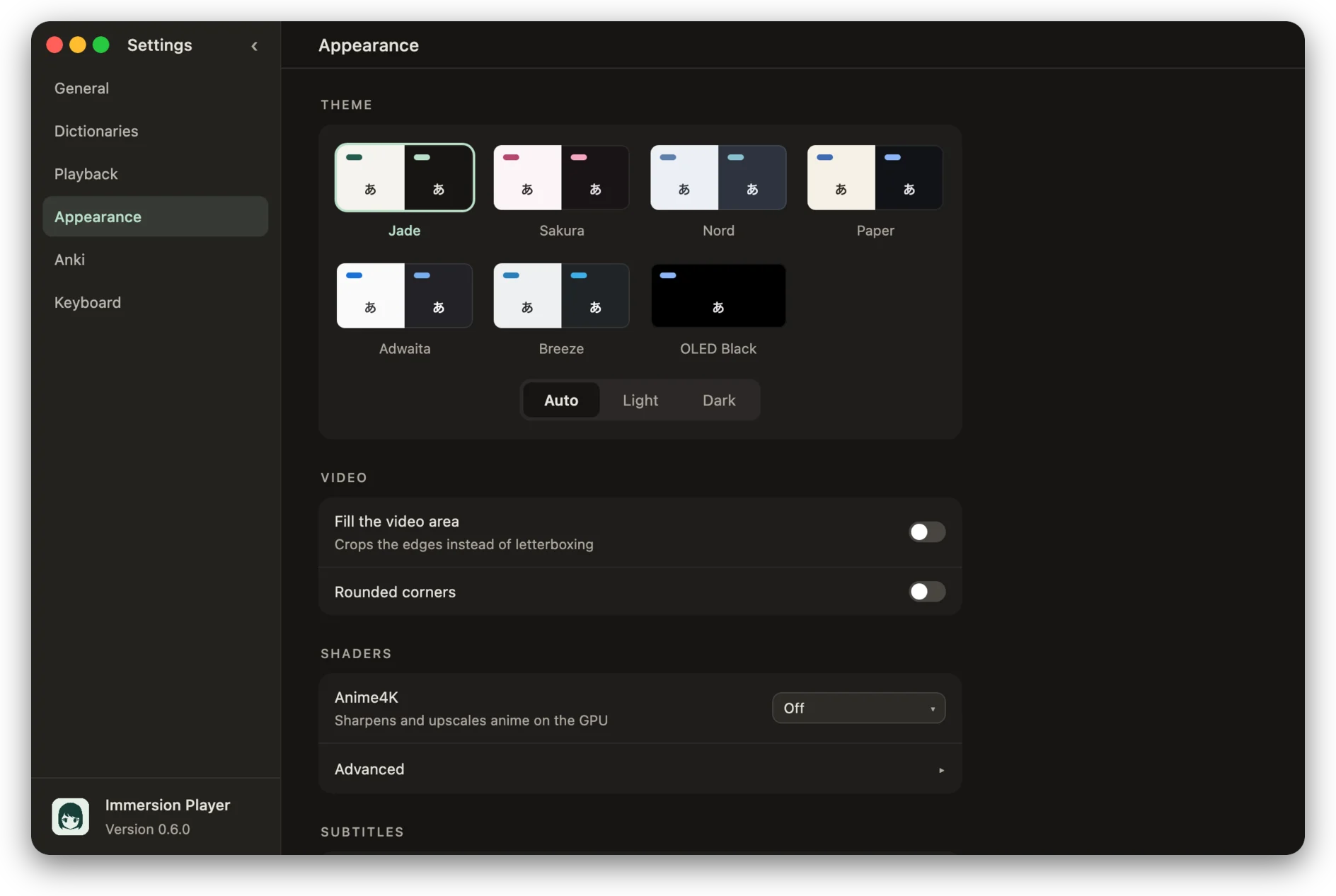
Task: Open General settings page
Action: tap(156, 88)
